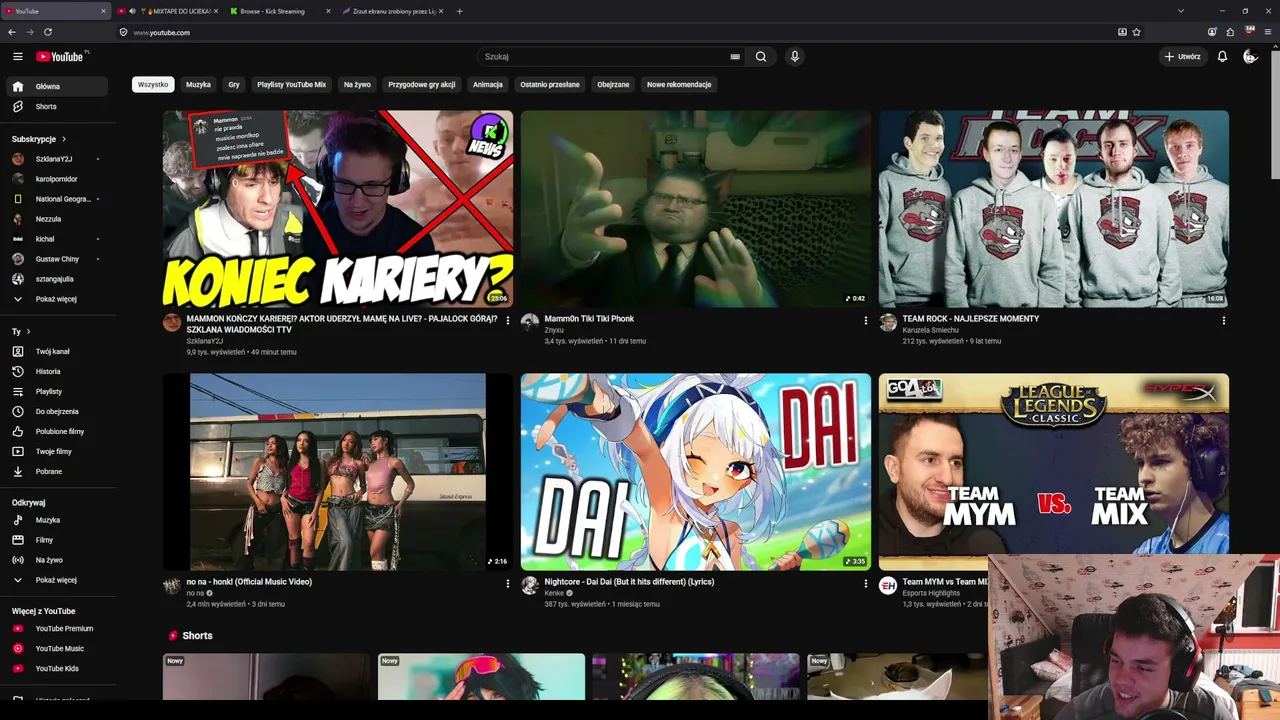Go back in browser
This screenshot has height=720, width=1280.
click(x=12, y=32)
